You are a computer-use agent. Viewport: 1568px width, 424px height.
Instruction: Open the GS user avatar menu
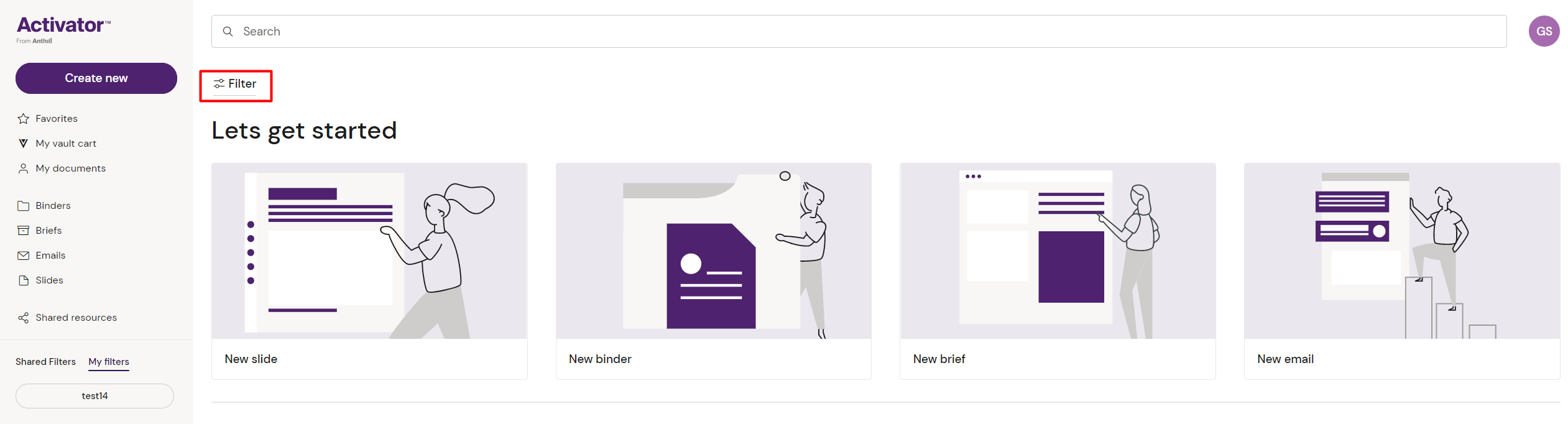coord(1544,32)
